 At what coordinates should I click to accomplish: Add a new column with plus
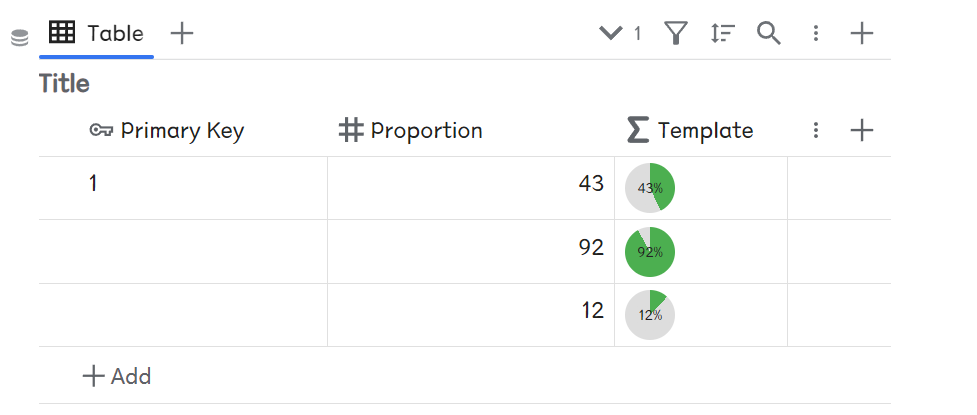(x=861, y=130)
